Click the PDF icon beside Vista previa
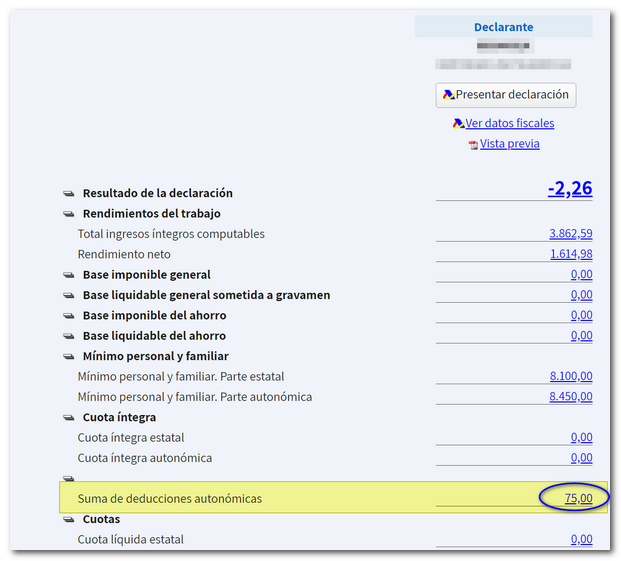 tap(473, 145)
